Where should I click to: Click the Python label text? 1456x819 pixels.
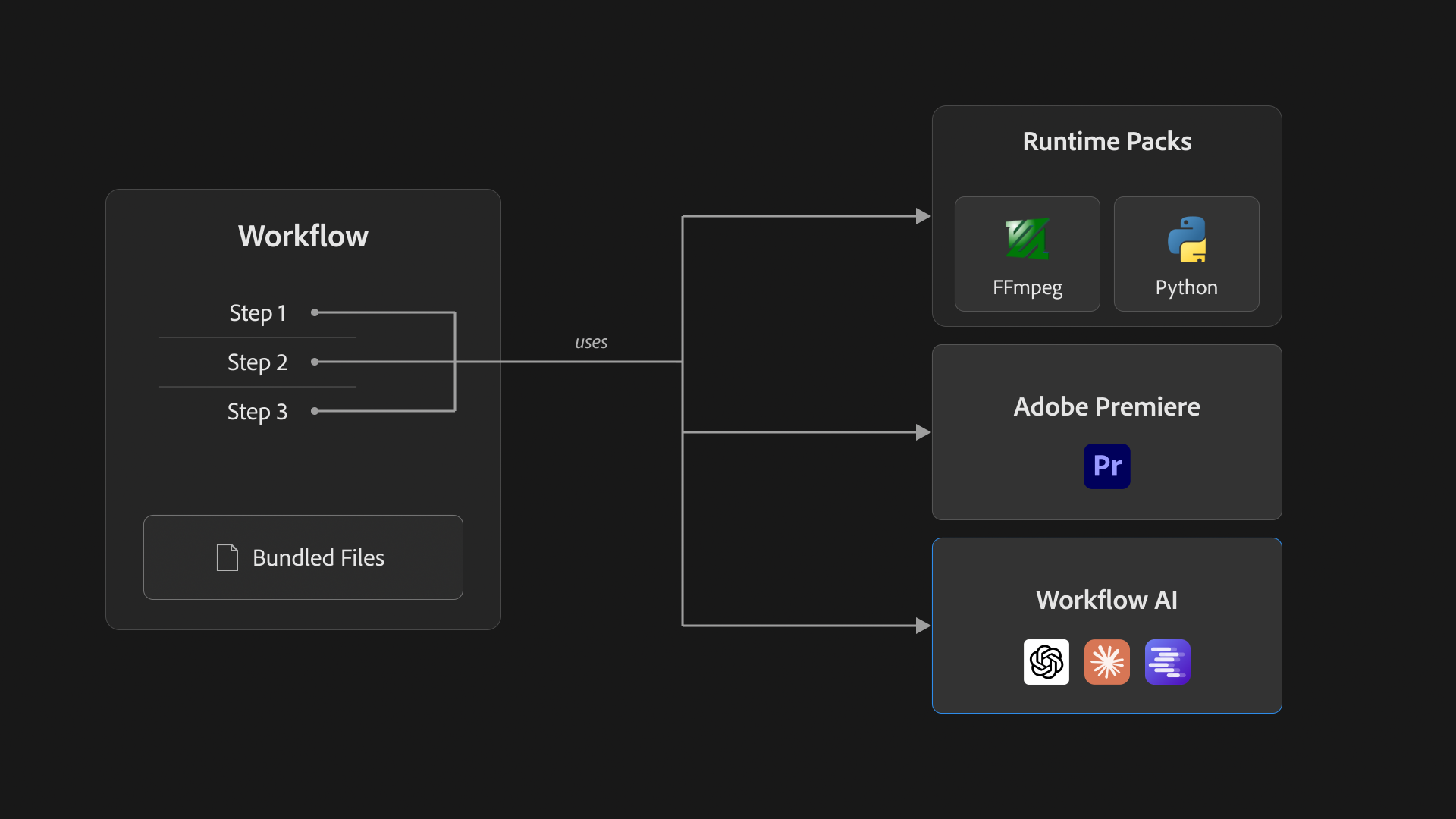click(1187, 288)
